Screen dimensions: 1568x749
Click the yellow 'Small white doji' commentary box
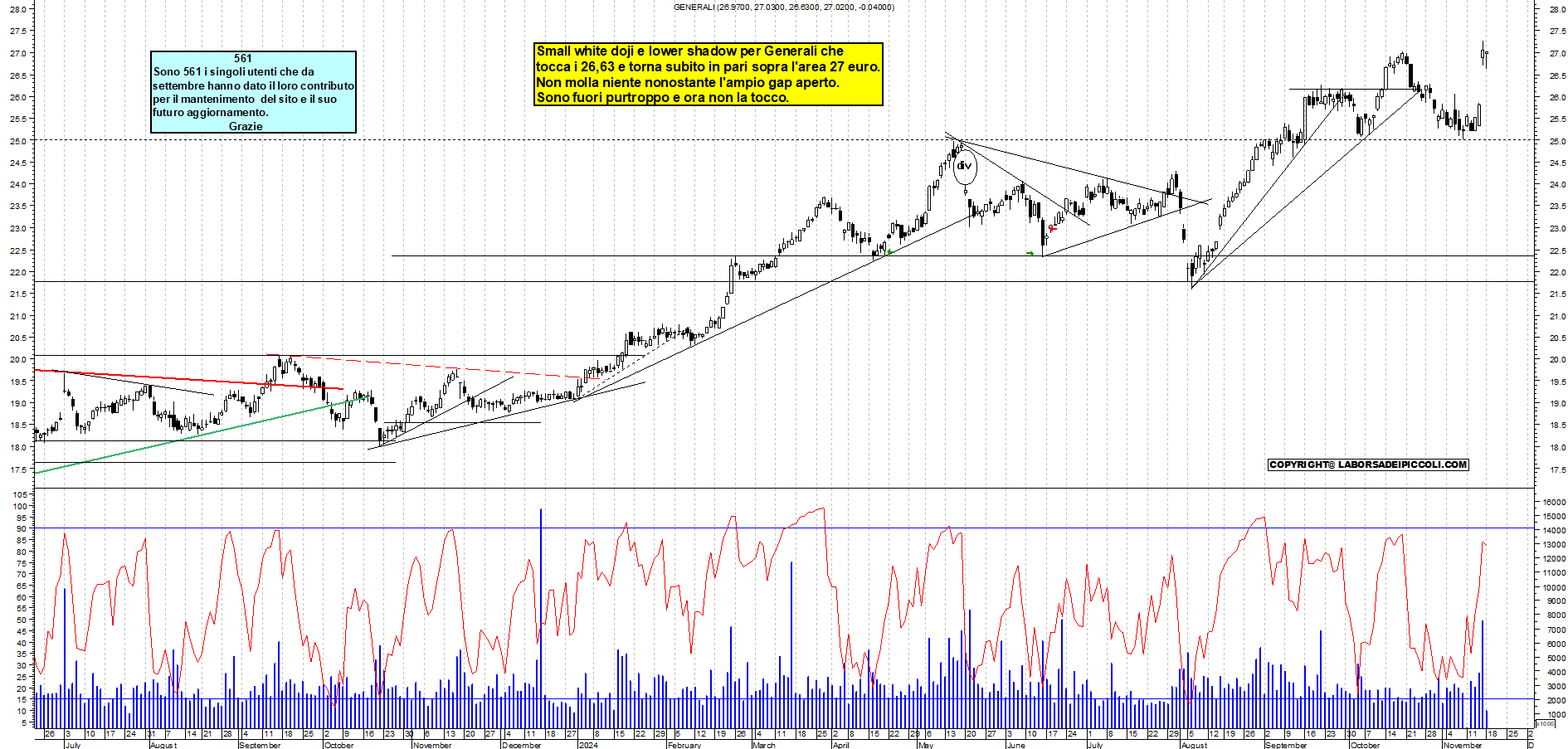pyautogui.click(x=709, y=74)
